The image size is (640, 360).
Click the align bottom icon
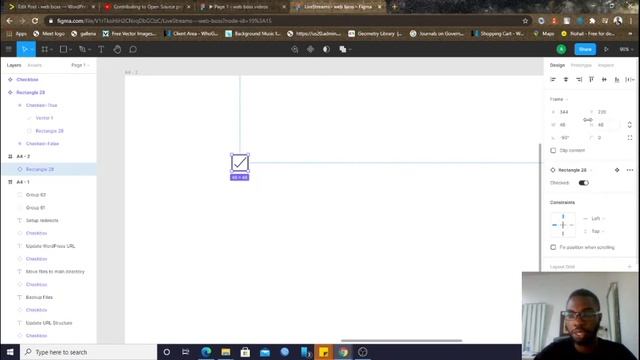coord(617,80)
